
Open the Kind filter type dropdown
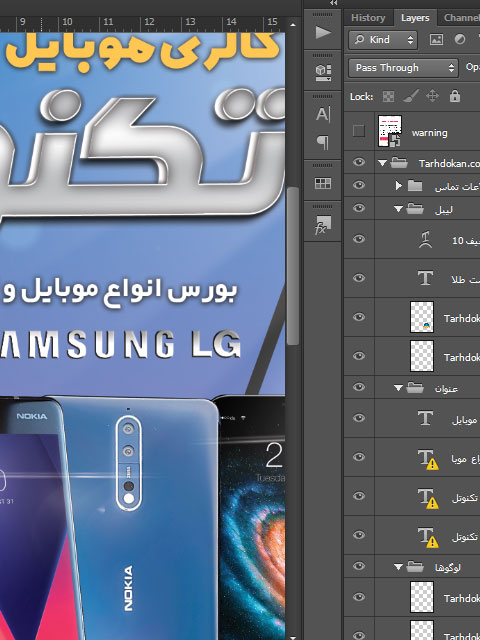point(382,40)
